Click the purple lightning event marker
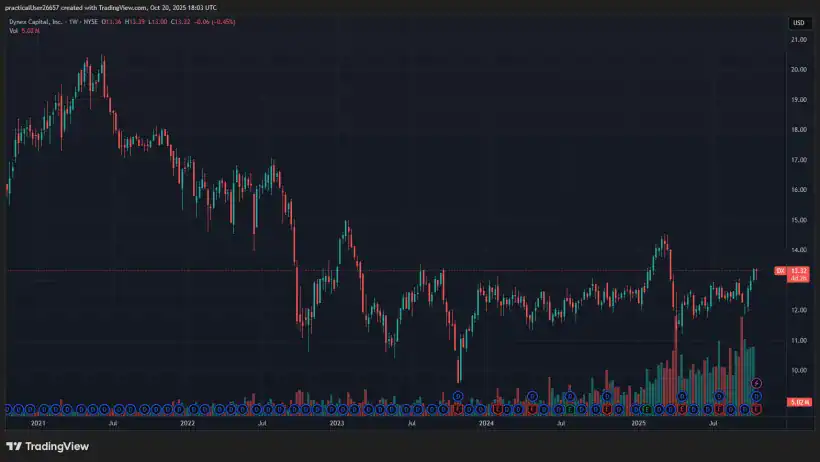This screenshot has height=462, width=820. (x=756, y=384)
